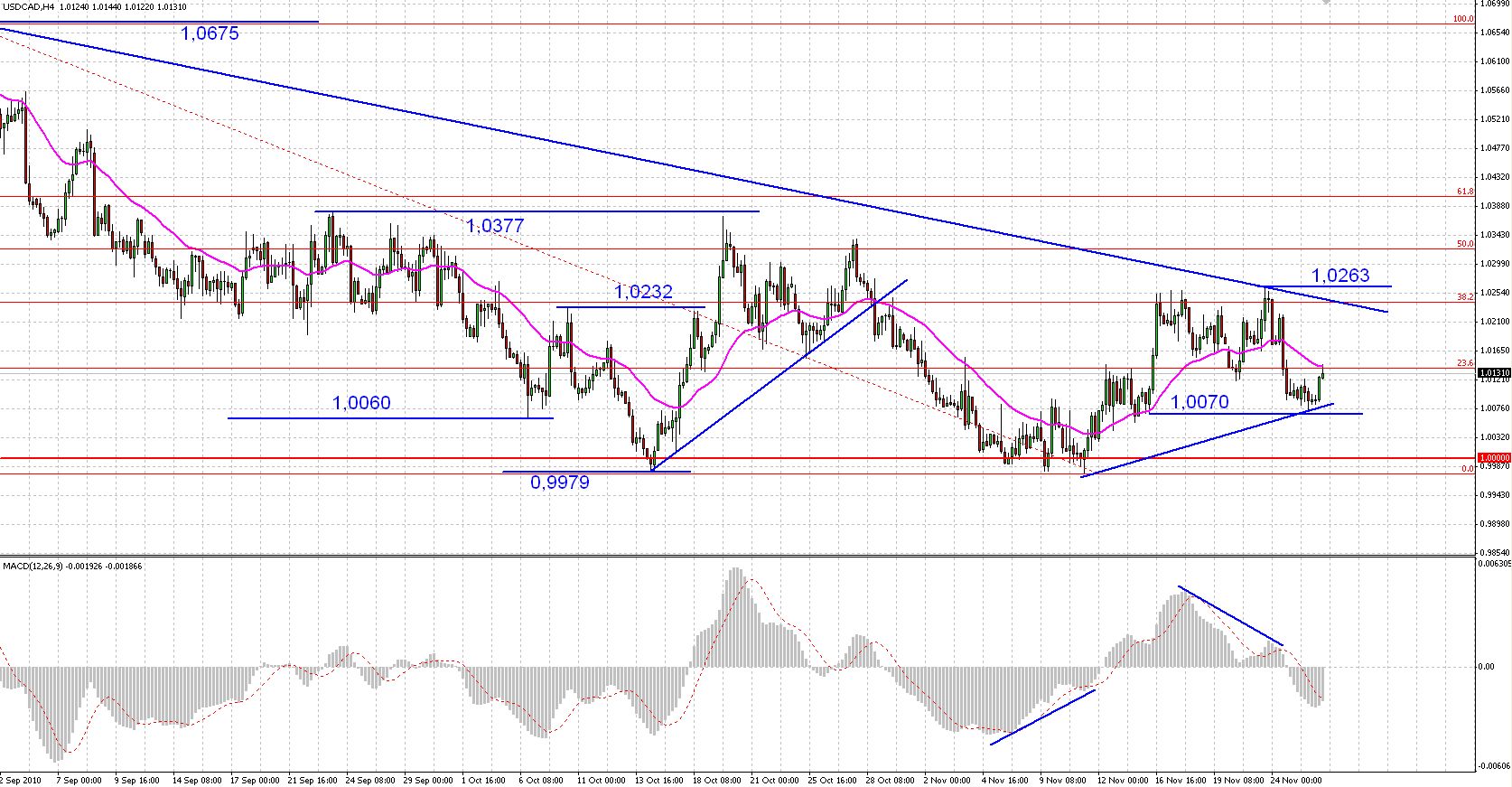The image size is (1512, 787).
Task: Click the 18 Oct 08:00 time label
Action: (x=718, y=779)
